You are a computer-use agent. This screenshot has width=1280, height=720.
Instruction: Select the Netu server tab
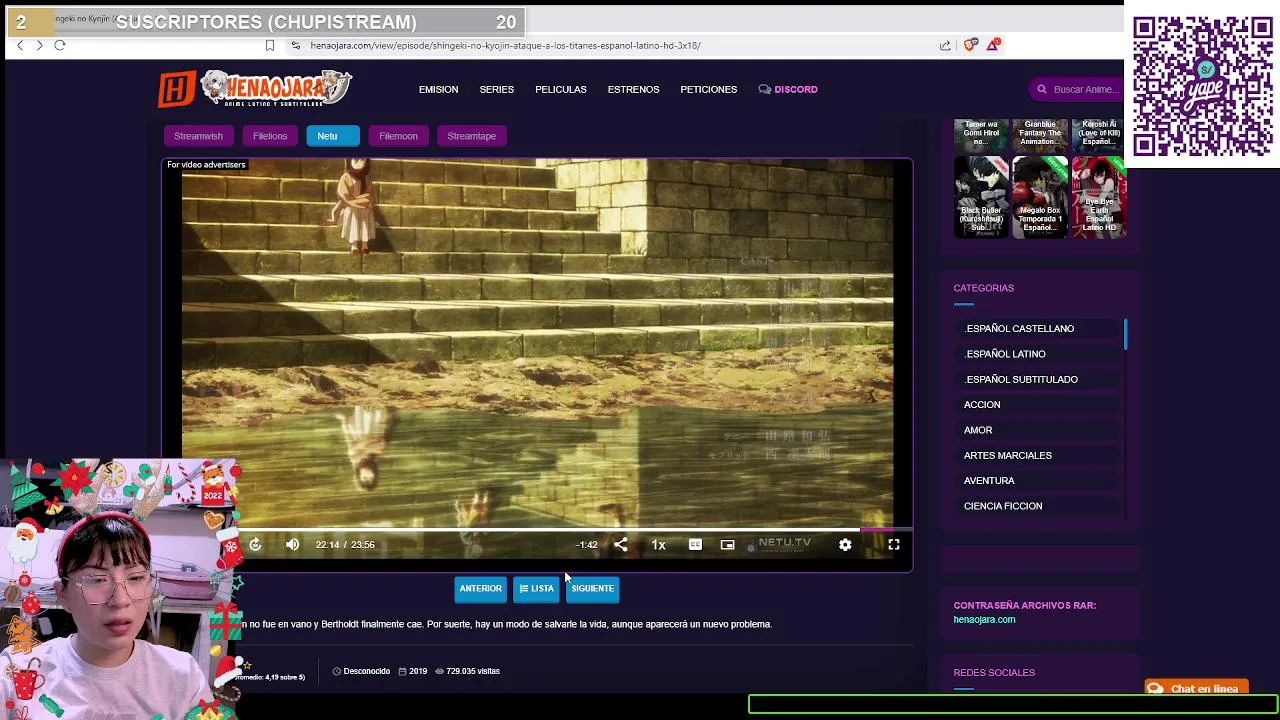click(x=332, y=136)
